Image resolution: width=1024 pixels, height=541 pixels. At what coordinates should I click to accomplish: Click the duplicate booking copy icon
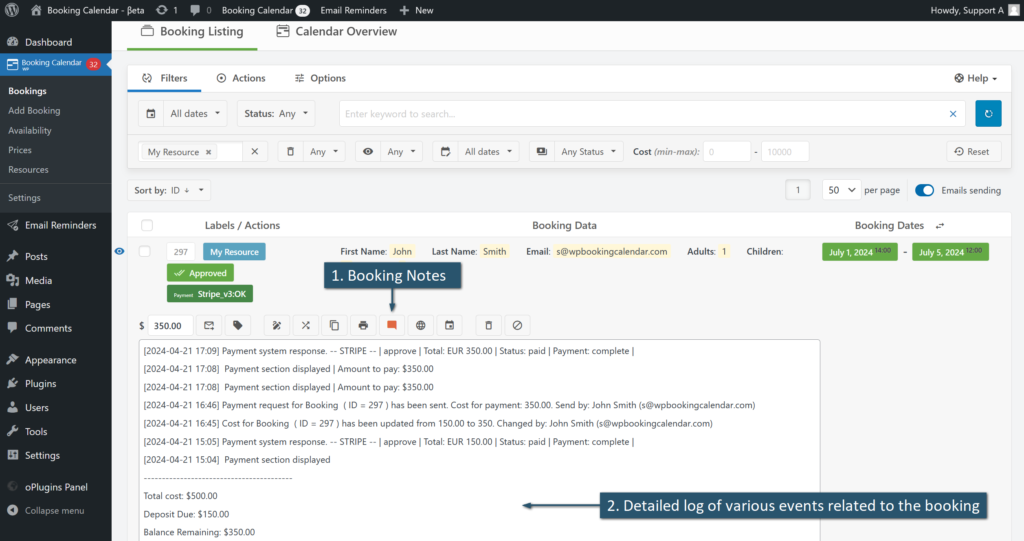[x=335, y=325]
